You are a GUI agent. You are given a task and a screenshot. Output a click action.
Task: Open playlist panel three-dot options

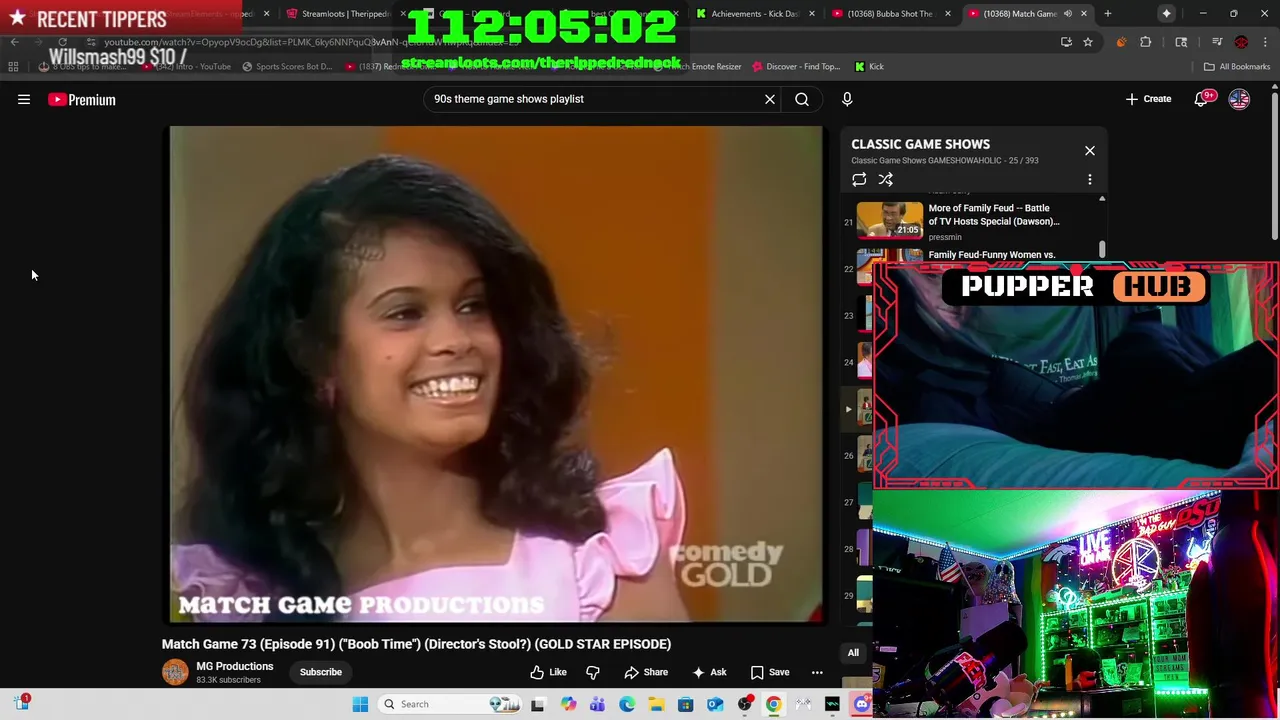click(x=1090, y=180)
